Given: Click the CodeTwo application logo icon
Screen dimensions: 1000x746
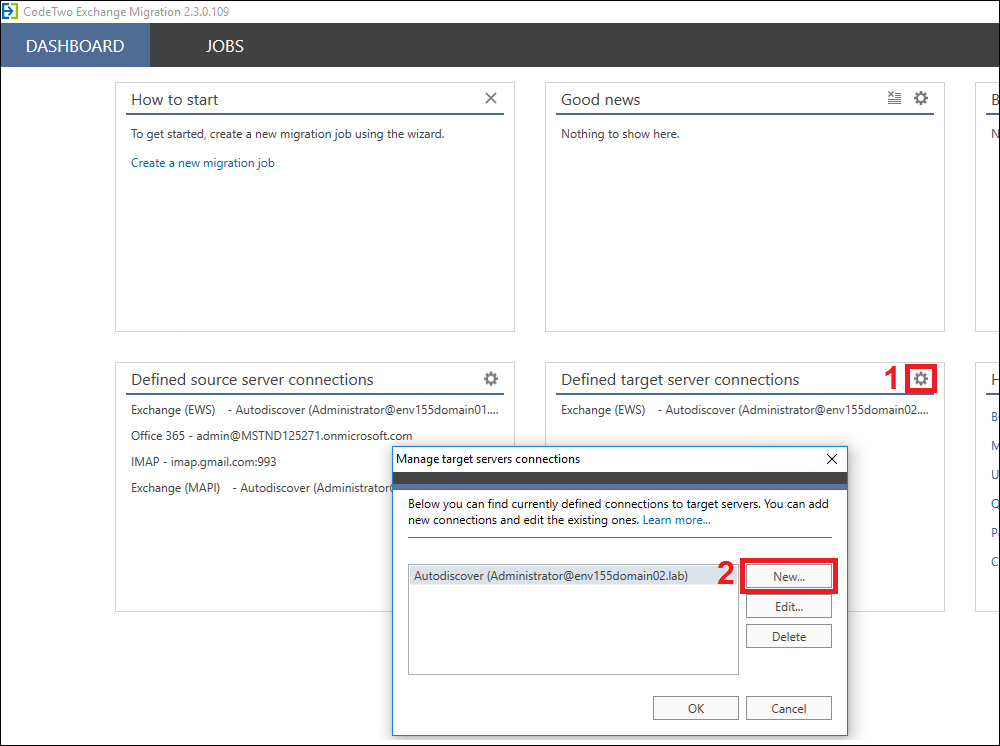Looking at the screenshot, I should click(10, 11).
